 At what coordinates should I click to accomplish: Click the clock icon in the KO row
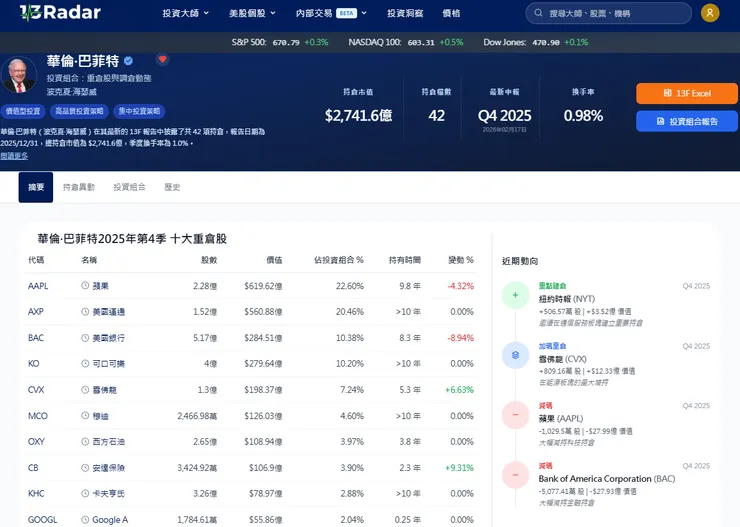(85, 363)
